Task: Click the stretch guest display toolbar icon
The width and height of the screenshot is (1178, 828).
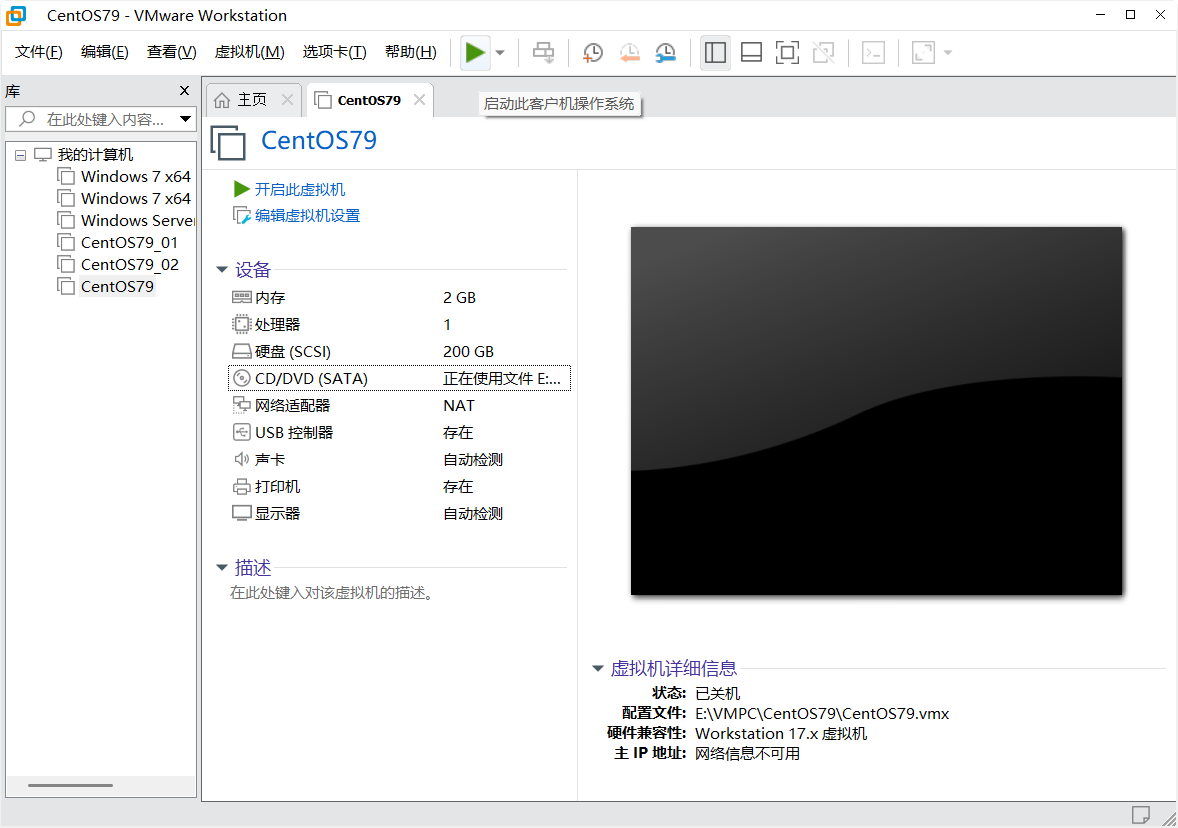Action: [x=923, y=53]
